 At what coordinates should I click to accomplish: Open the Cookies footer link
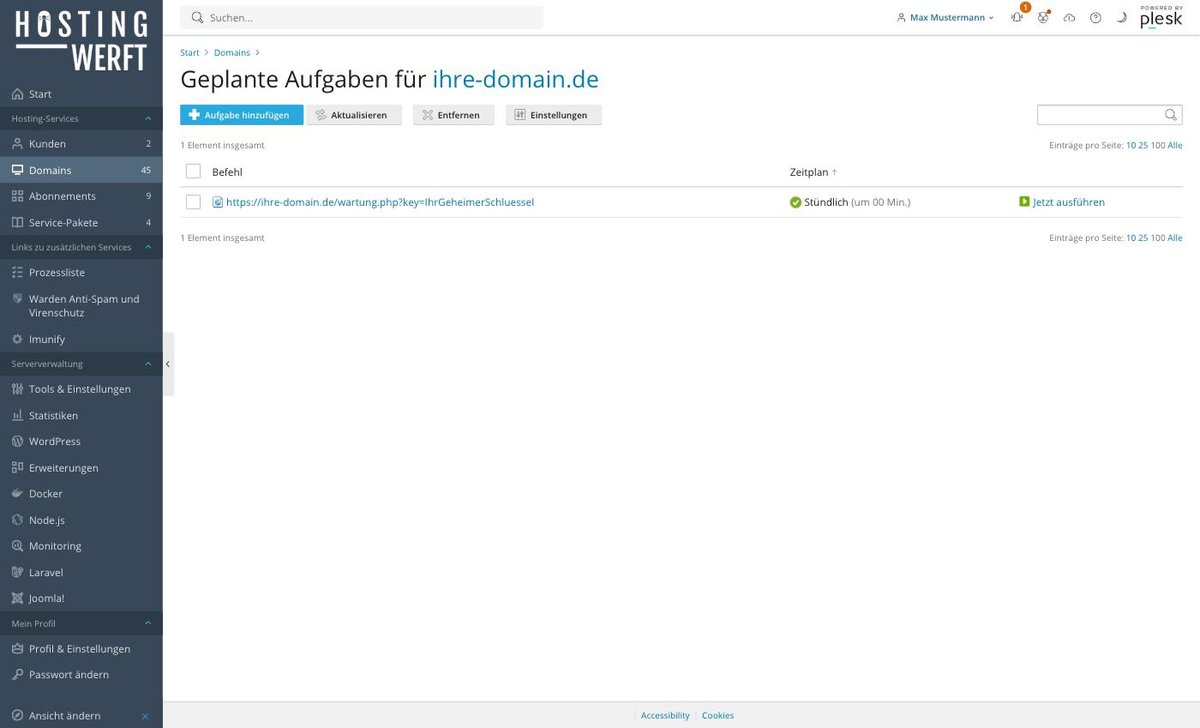coord(718,715)
